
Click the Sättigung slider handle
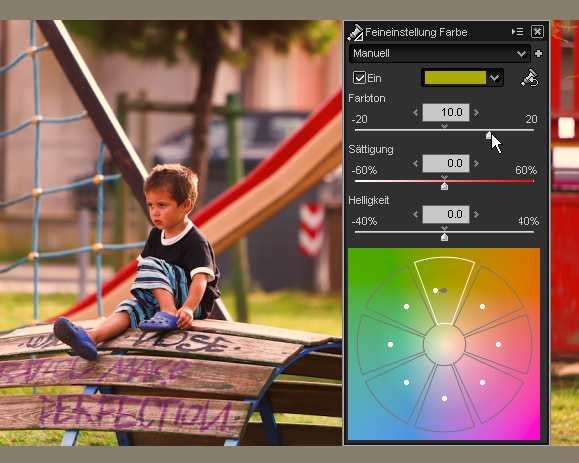pos(445,186)
